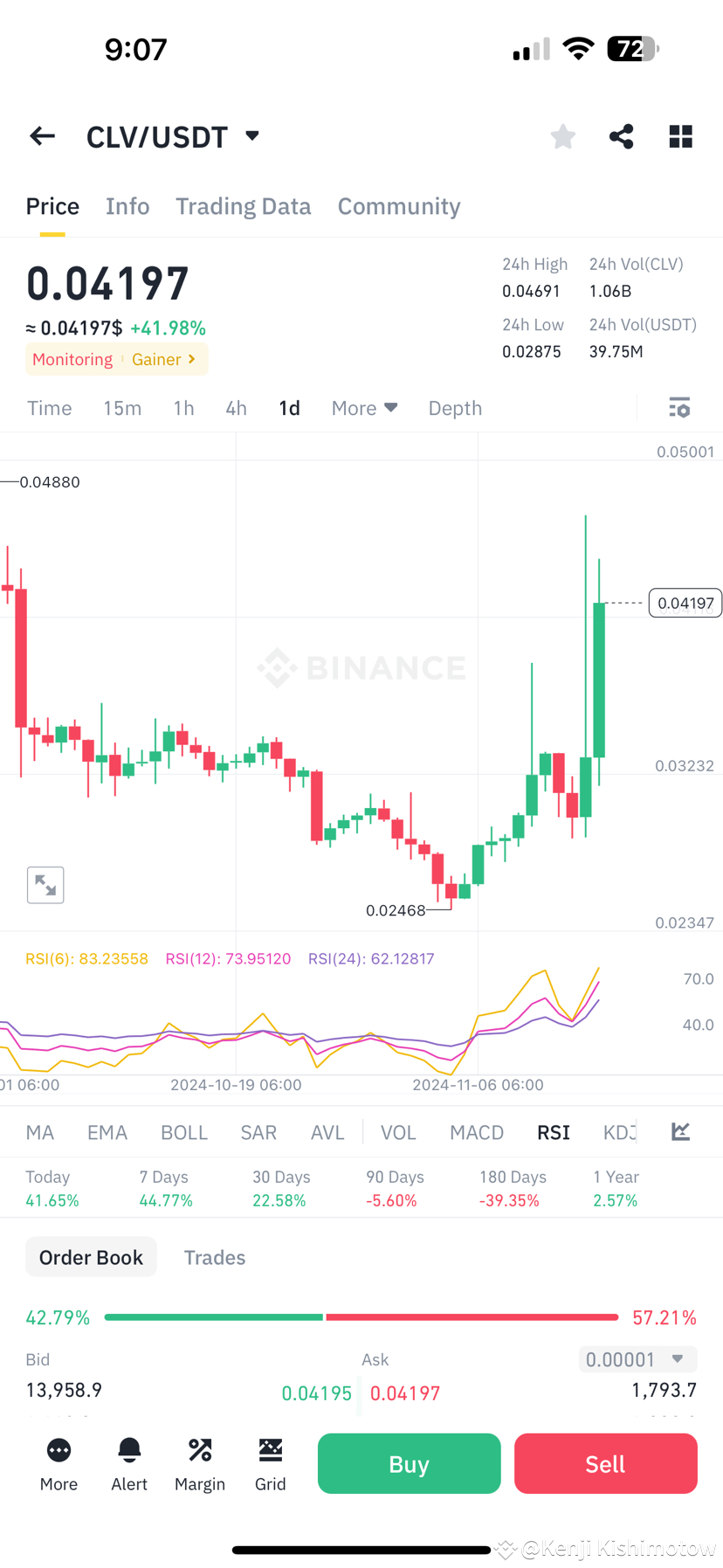Open the share icon
This screenshot has height=1568, width=723.
(x=621, y=136)
